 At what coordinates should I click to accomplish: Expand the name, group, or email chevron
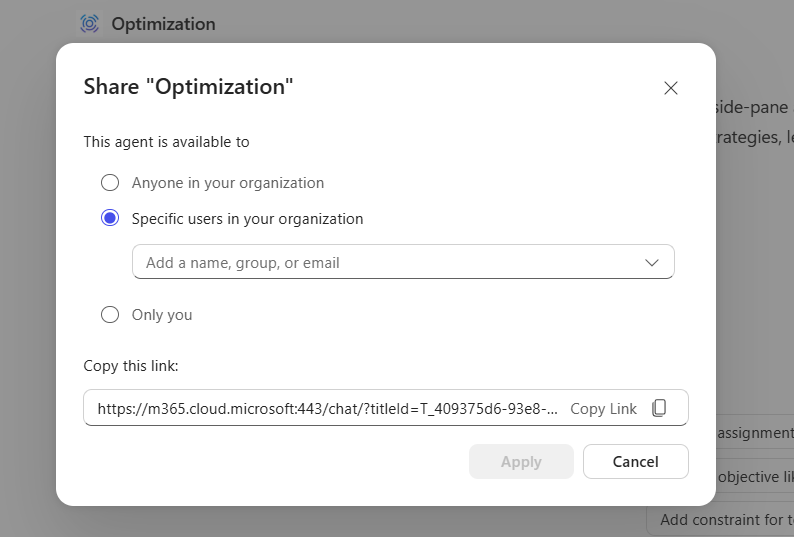(x=652, y=262)
